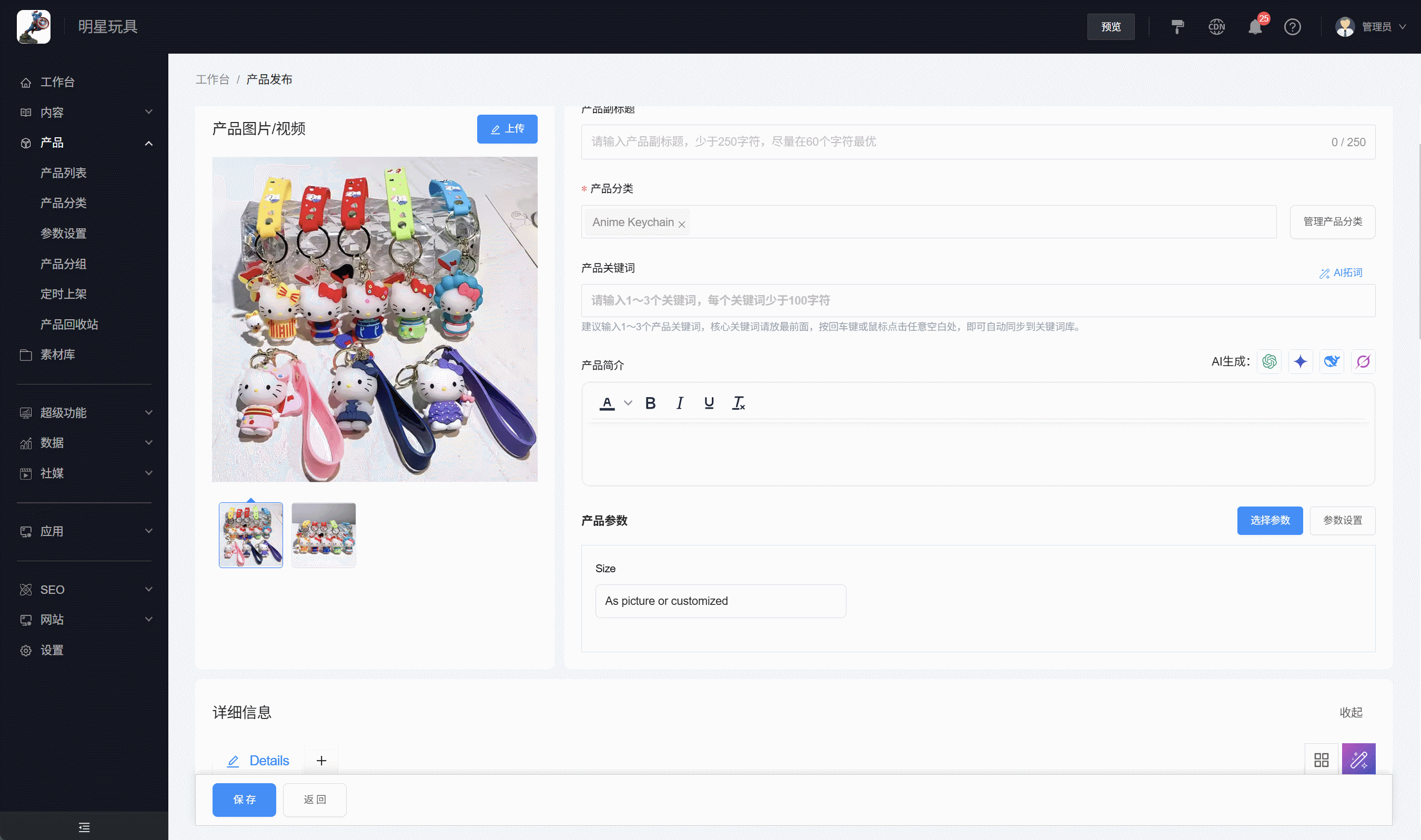Open the font color dropdown arrow
1421x840 pixels.
pos(627,402)
